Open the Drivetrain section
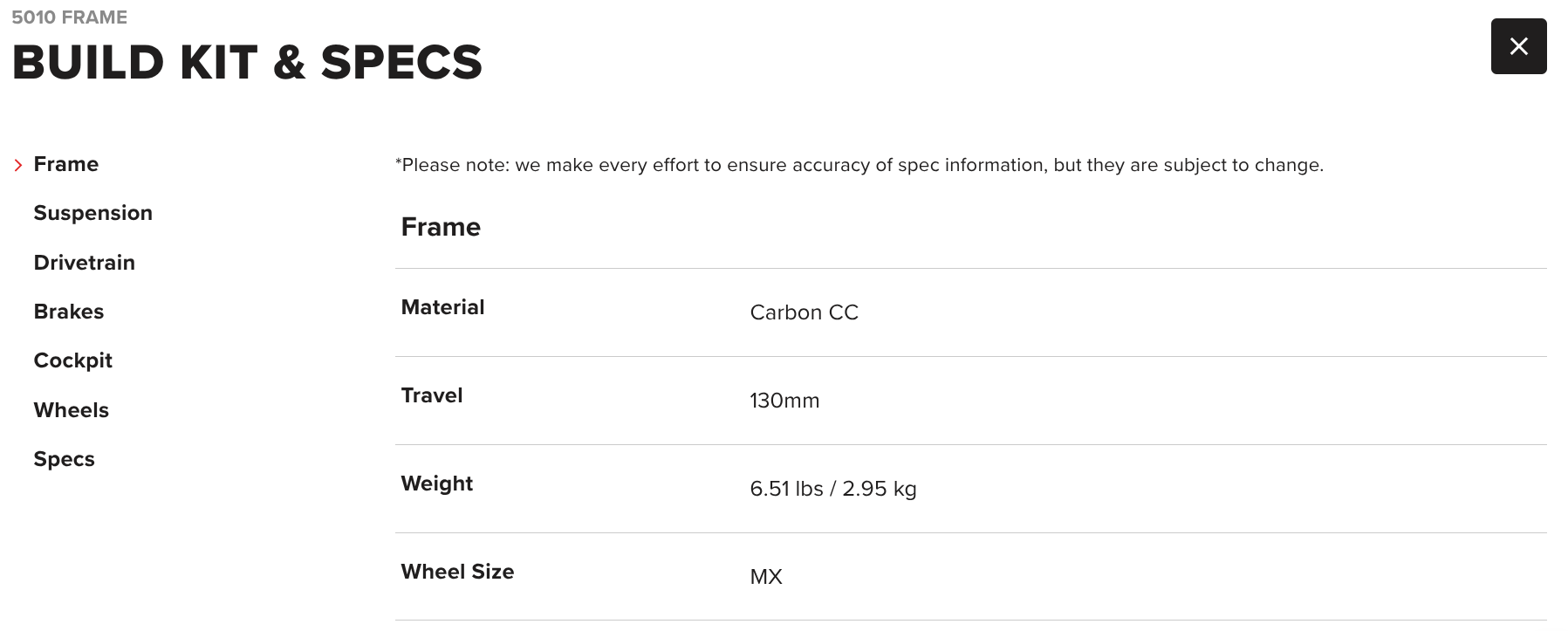The image size is (1568, 631). click(x=84, y=263)
